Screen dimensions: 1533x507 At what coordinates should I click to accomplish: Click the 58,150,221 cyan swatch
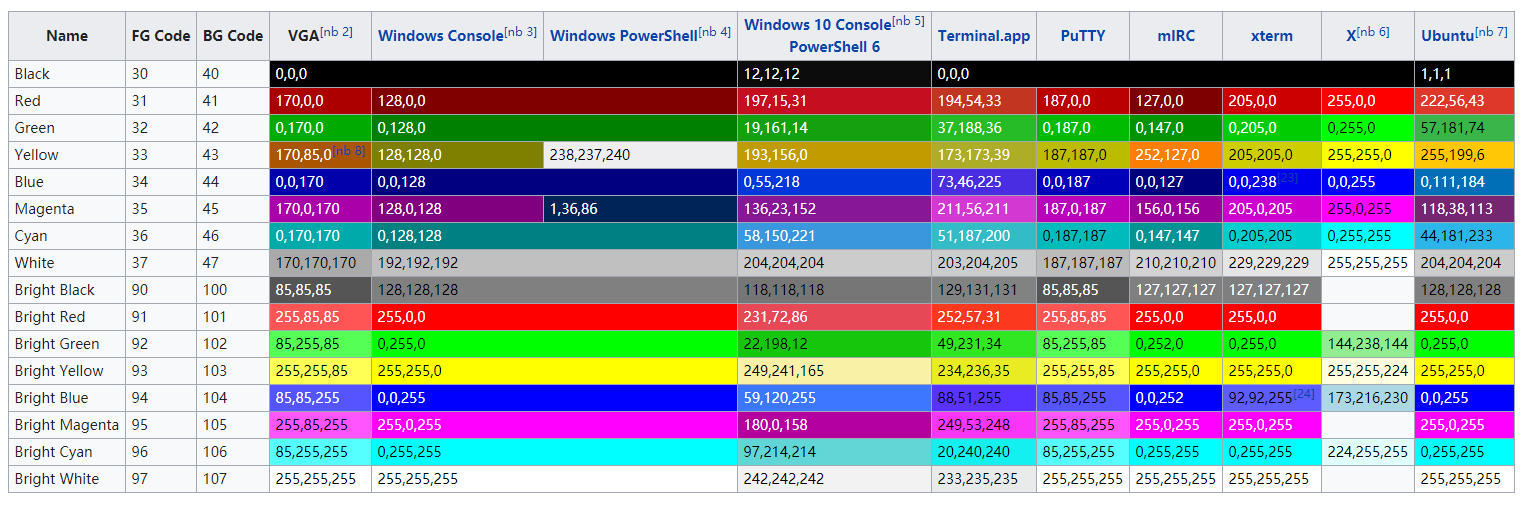pyautogui.click(x=834, y=236)
